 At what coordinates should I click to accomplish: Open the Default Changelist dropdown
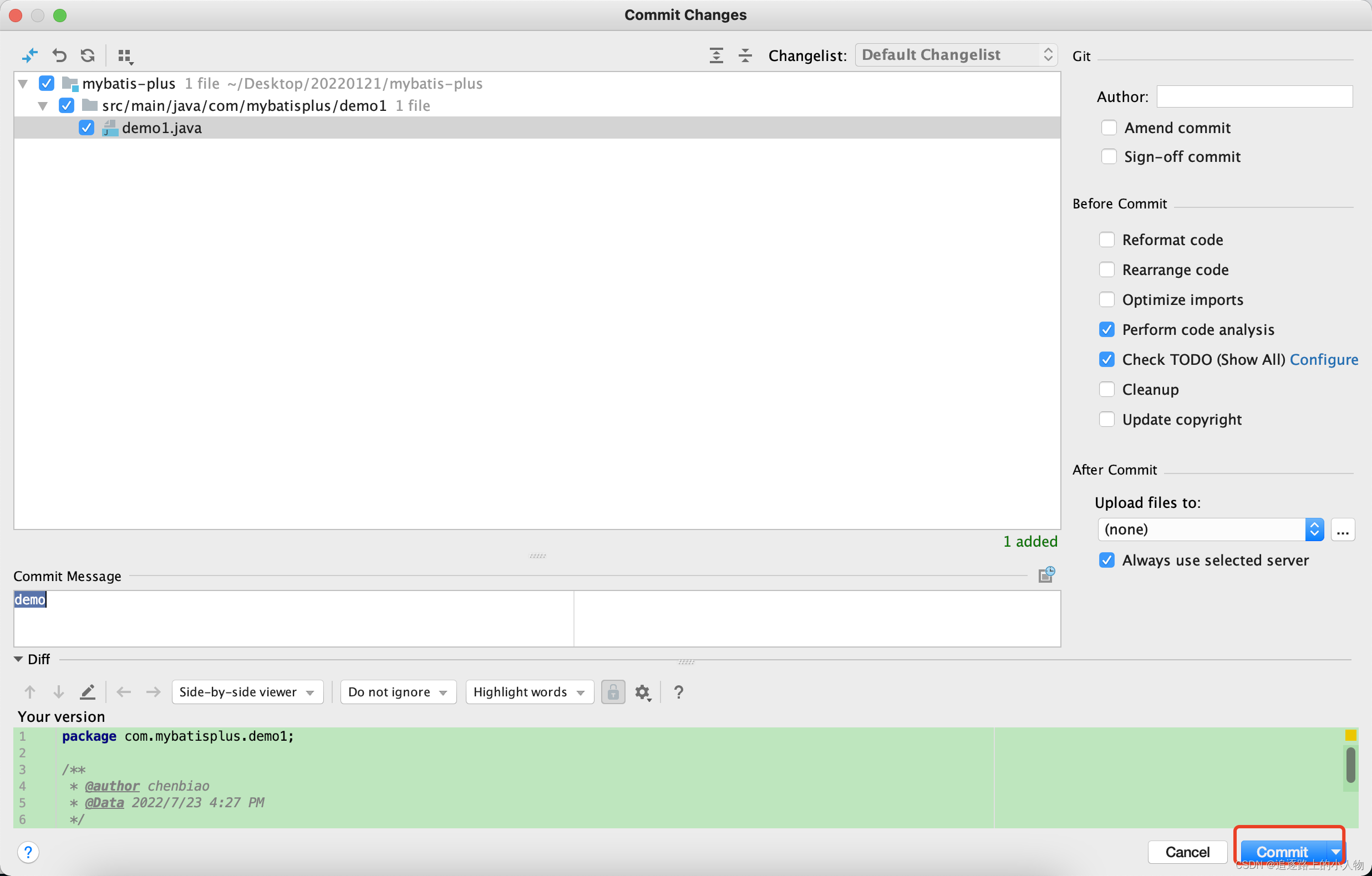point(956,55)
